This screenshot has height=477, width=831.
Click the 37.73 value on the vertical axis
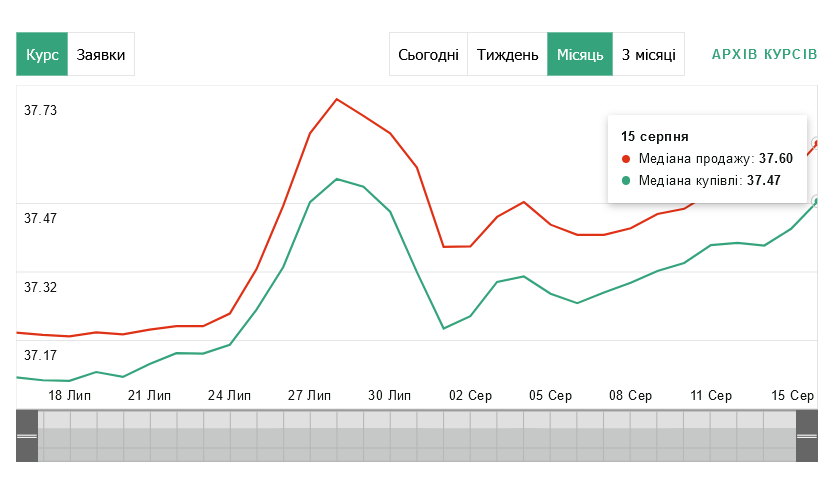41,110
